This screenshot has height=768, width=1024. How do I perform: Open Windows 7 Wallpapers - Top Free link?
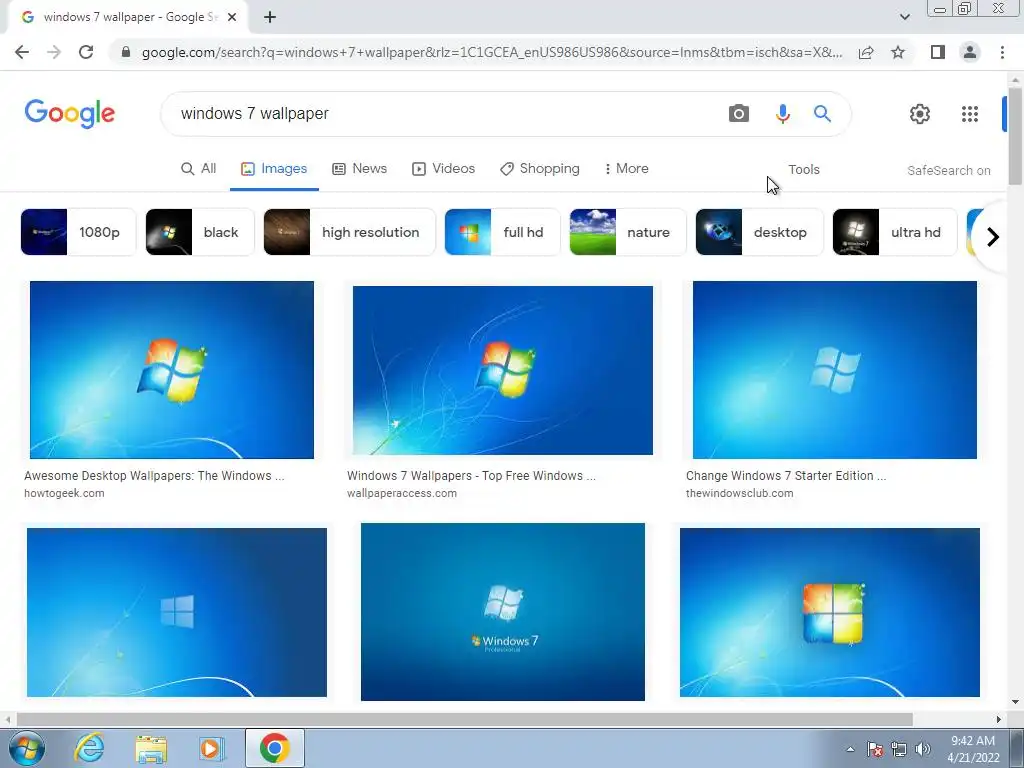click(x=472, y=475)
